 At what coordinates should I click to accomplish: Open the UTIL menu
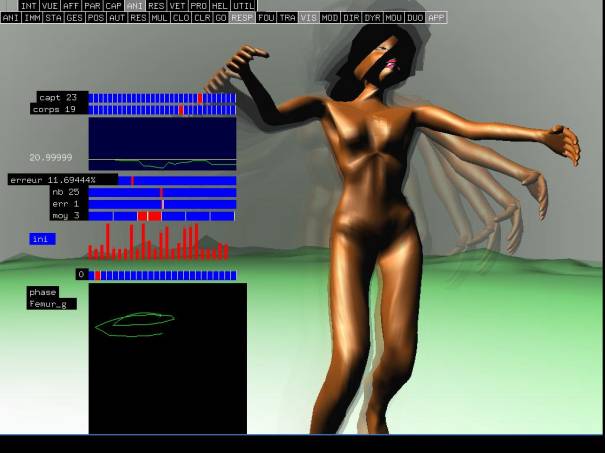point(243,6)
